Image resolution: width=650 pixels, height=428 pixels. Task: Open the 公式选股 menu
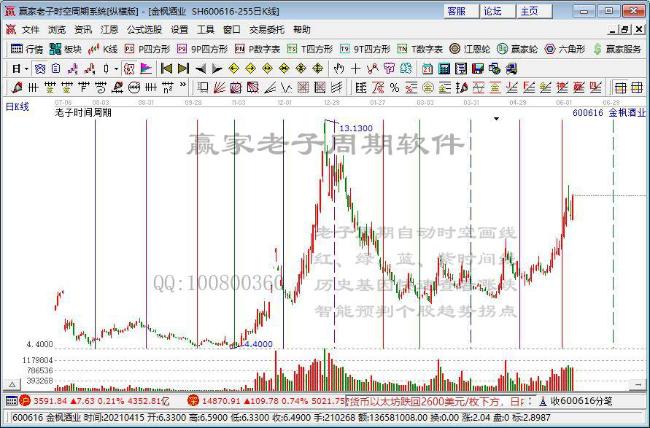[144, 30]
